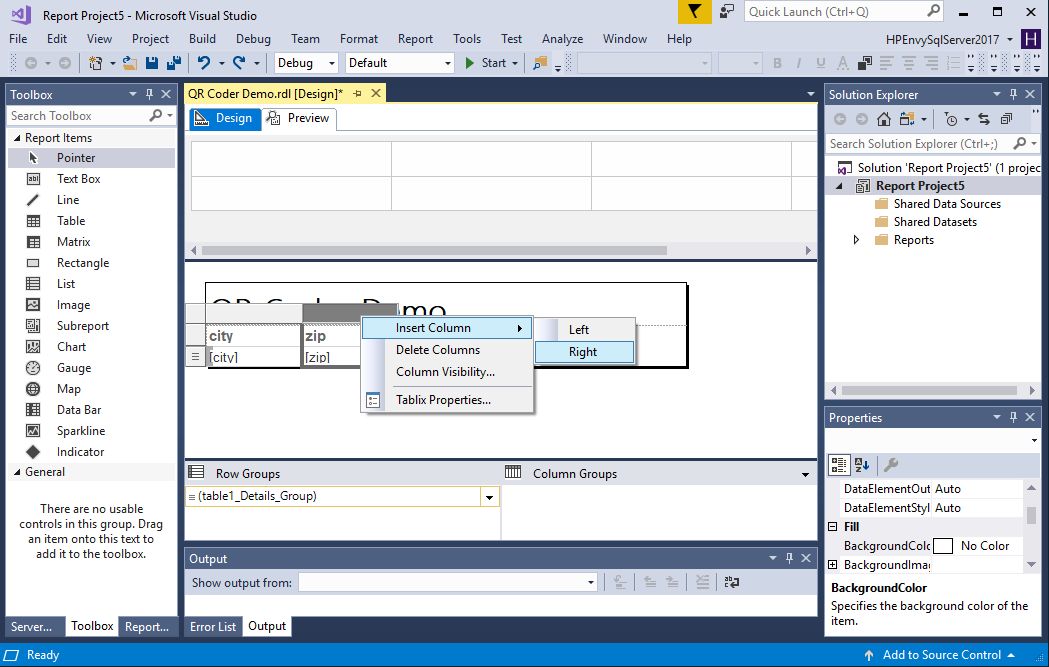The image size is (1049, 667).
Task: Click the Undo arrow icon
Action: click(x=204, y=63)
